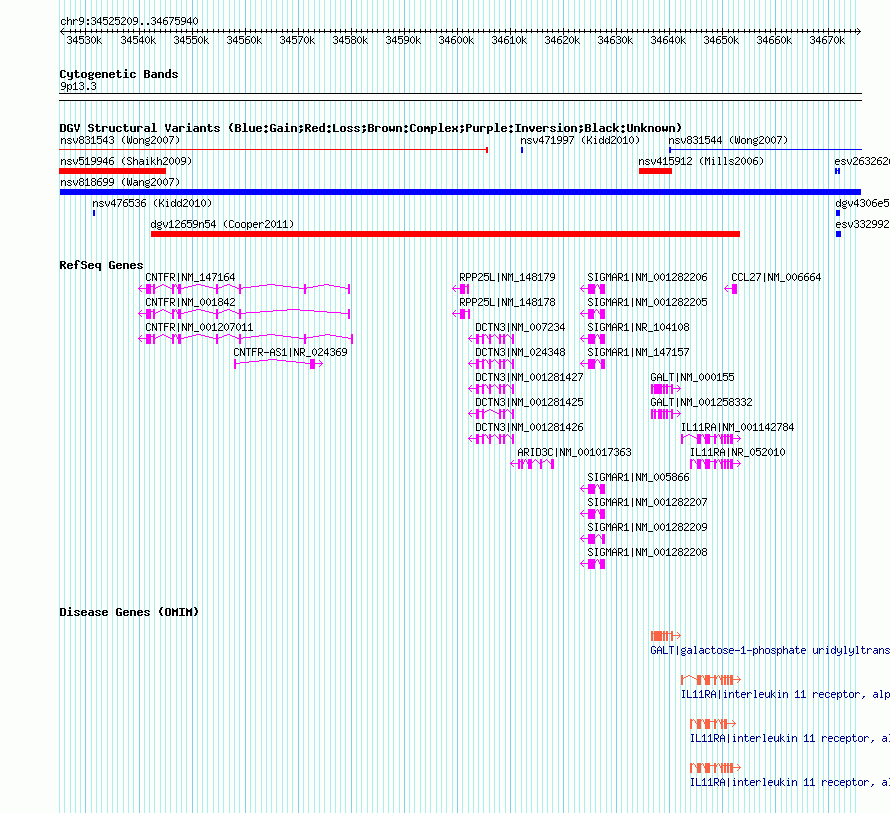Select the orange GALT OMIM gene glyph
This screenshot has width=890, height=813.
click(666, 636)
